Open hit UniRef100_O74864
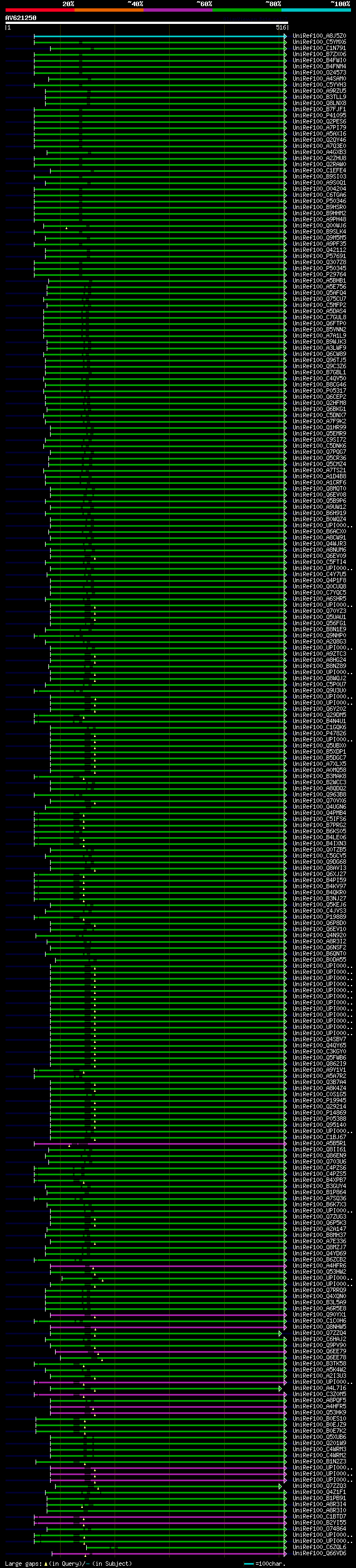The height and width of the screenshot is (1568, 356). (x=319, y=1529)
